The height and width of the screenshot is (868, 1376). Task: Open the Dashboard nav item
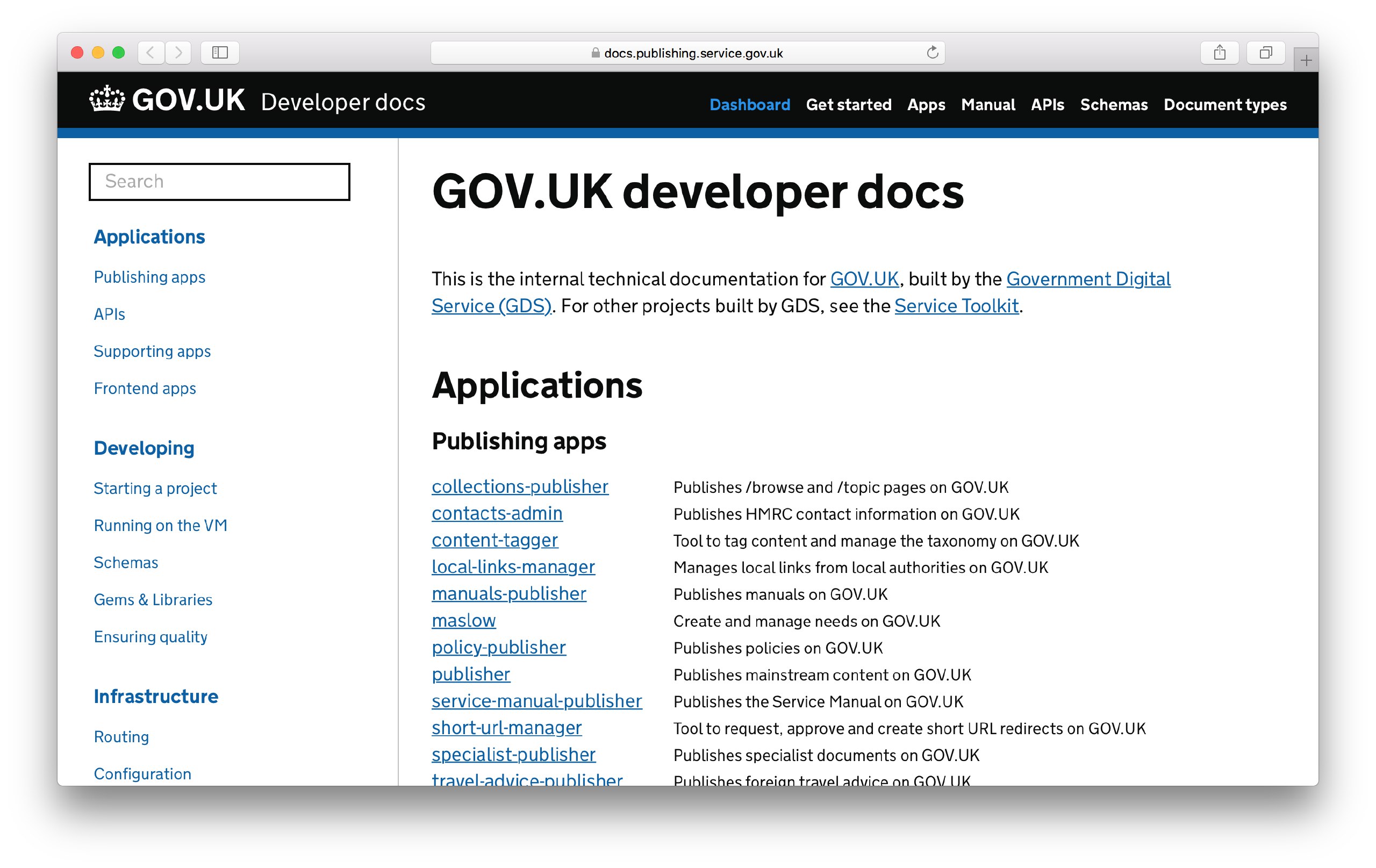point(750,105)
